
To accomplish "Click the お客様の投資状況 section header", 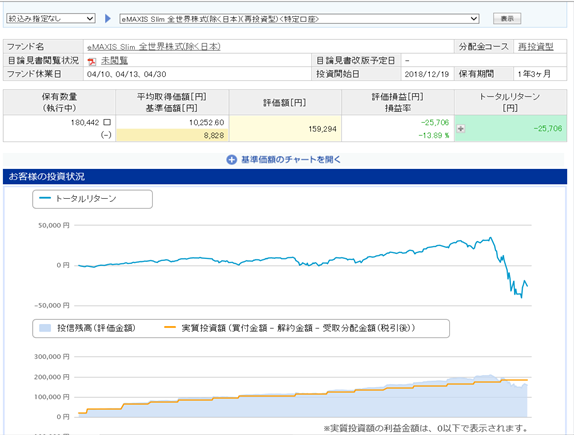I will (285, 176).
